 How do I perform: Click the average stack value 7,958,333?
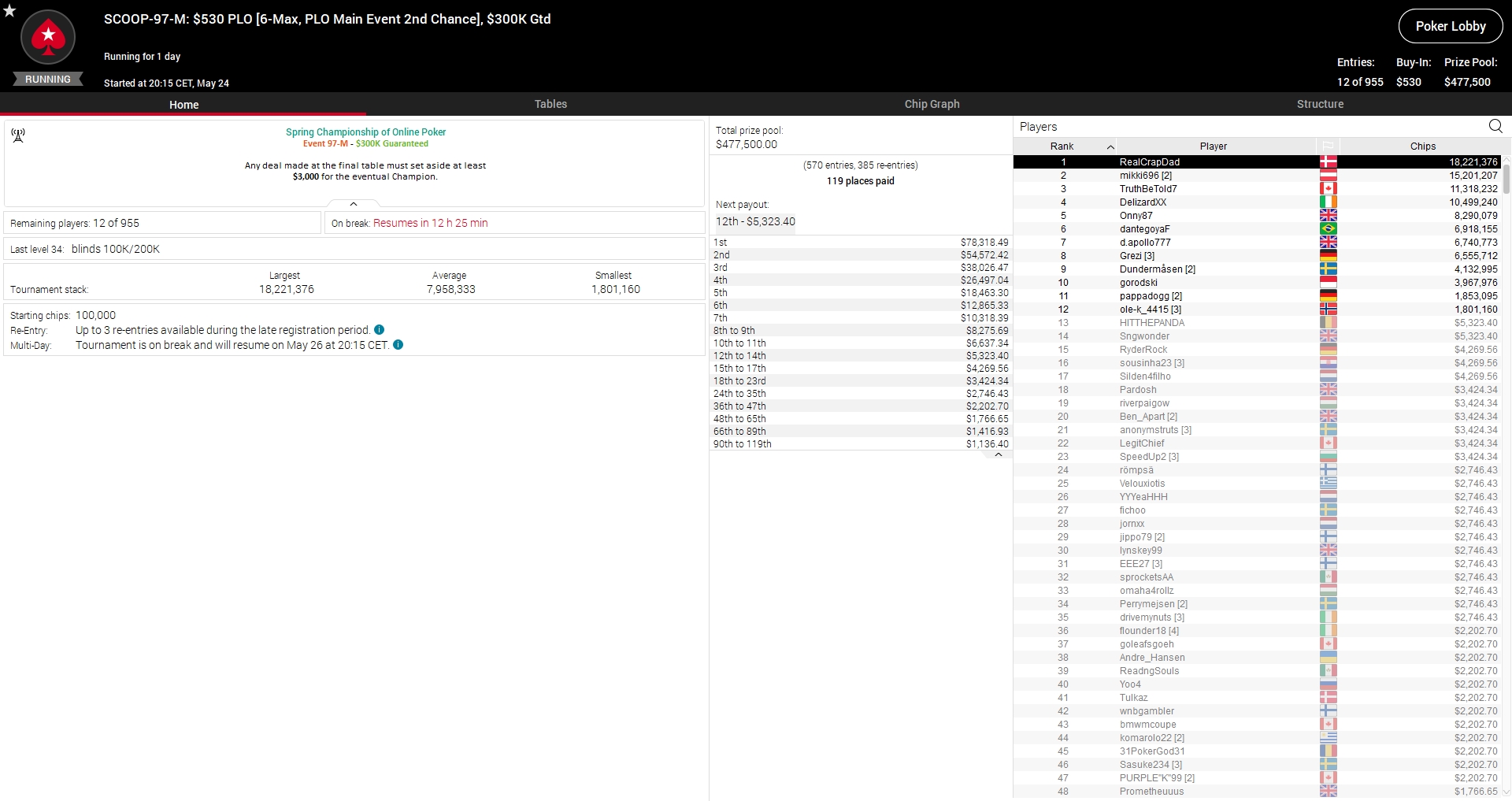450,289
